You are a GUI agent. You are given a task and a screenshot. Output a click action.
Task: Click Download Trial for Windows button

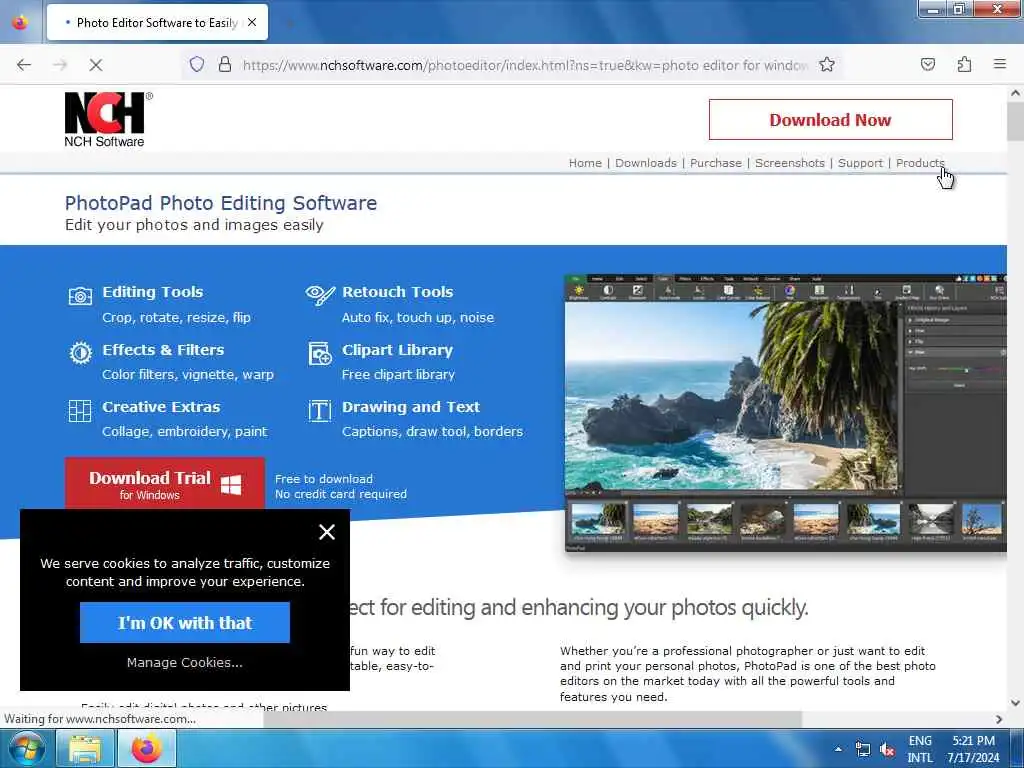point(165,483)
